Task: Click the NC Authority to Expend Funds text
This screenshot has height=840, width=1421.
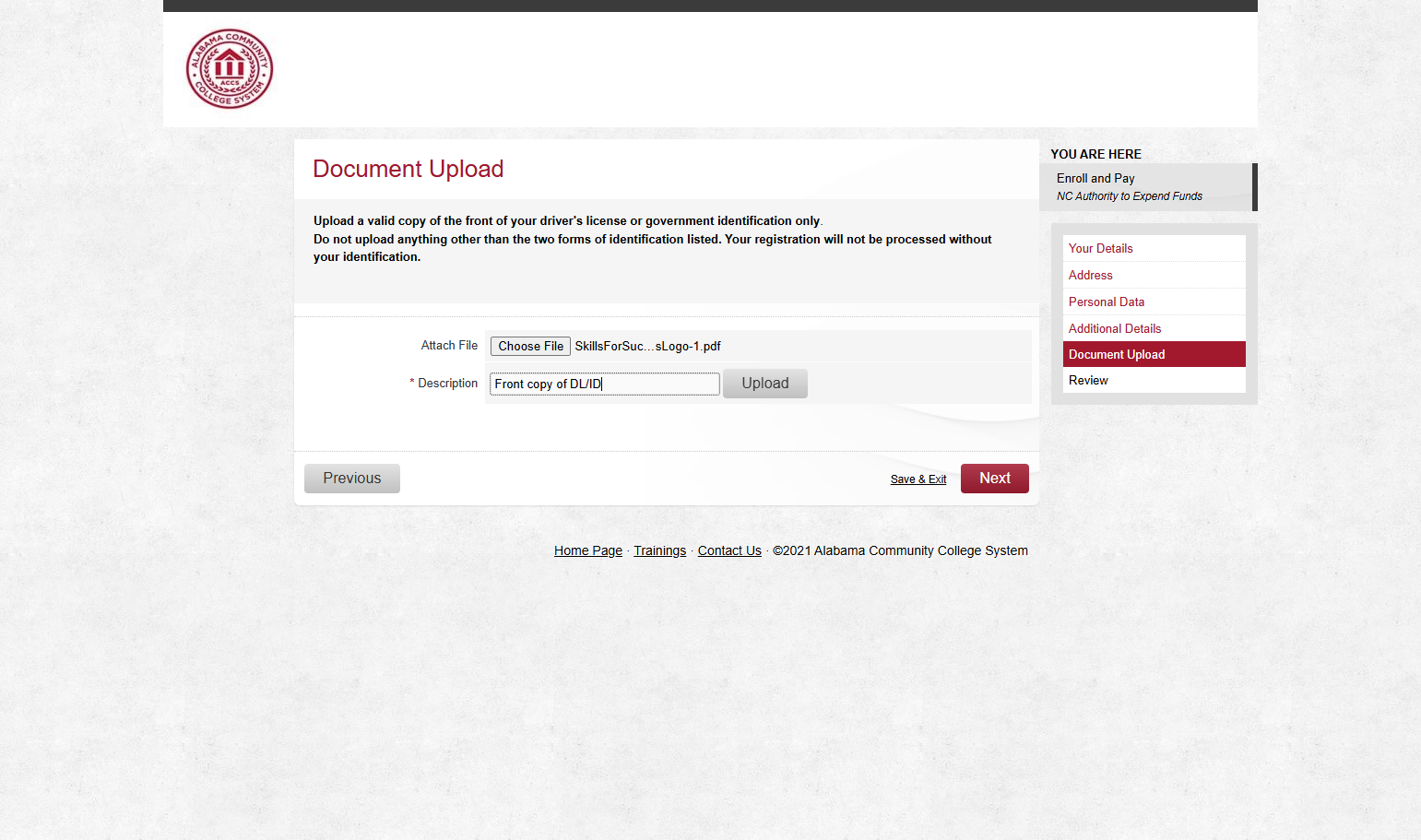Action: pos(1129,196)
